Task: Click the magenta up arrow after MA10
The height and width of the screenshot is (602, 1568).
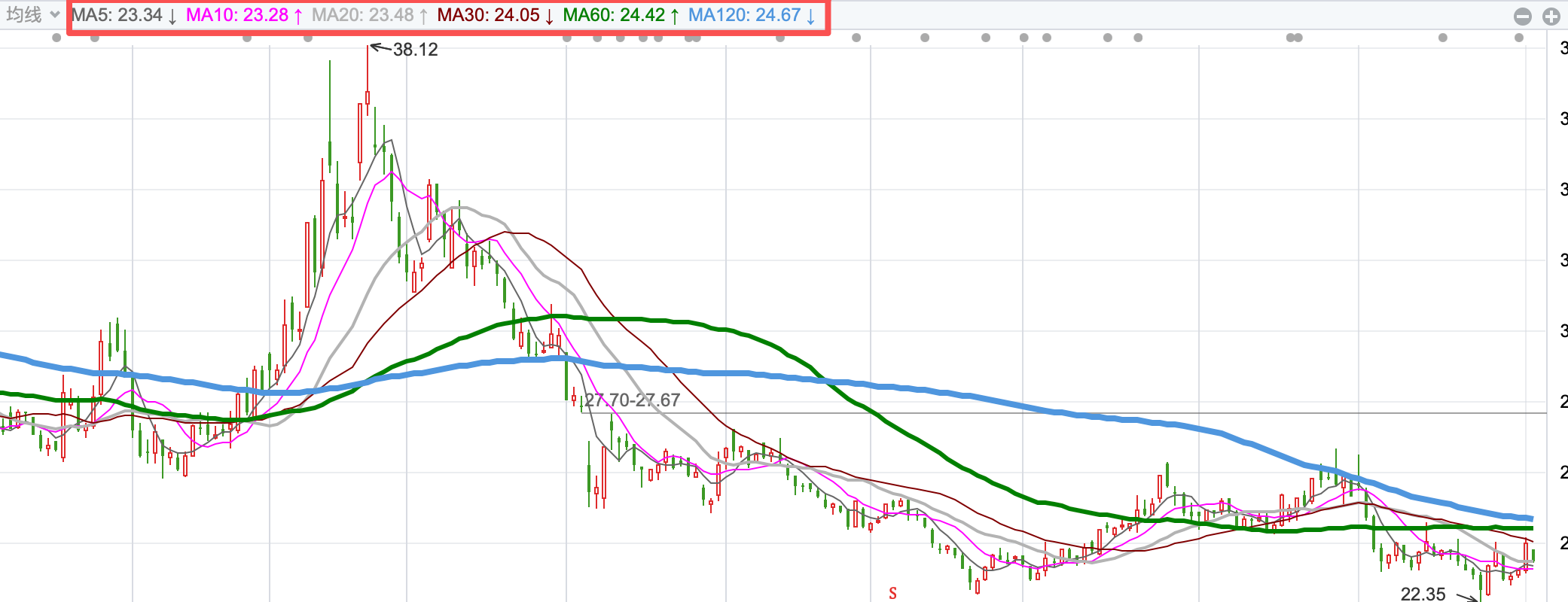Action: point(298,17)
